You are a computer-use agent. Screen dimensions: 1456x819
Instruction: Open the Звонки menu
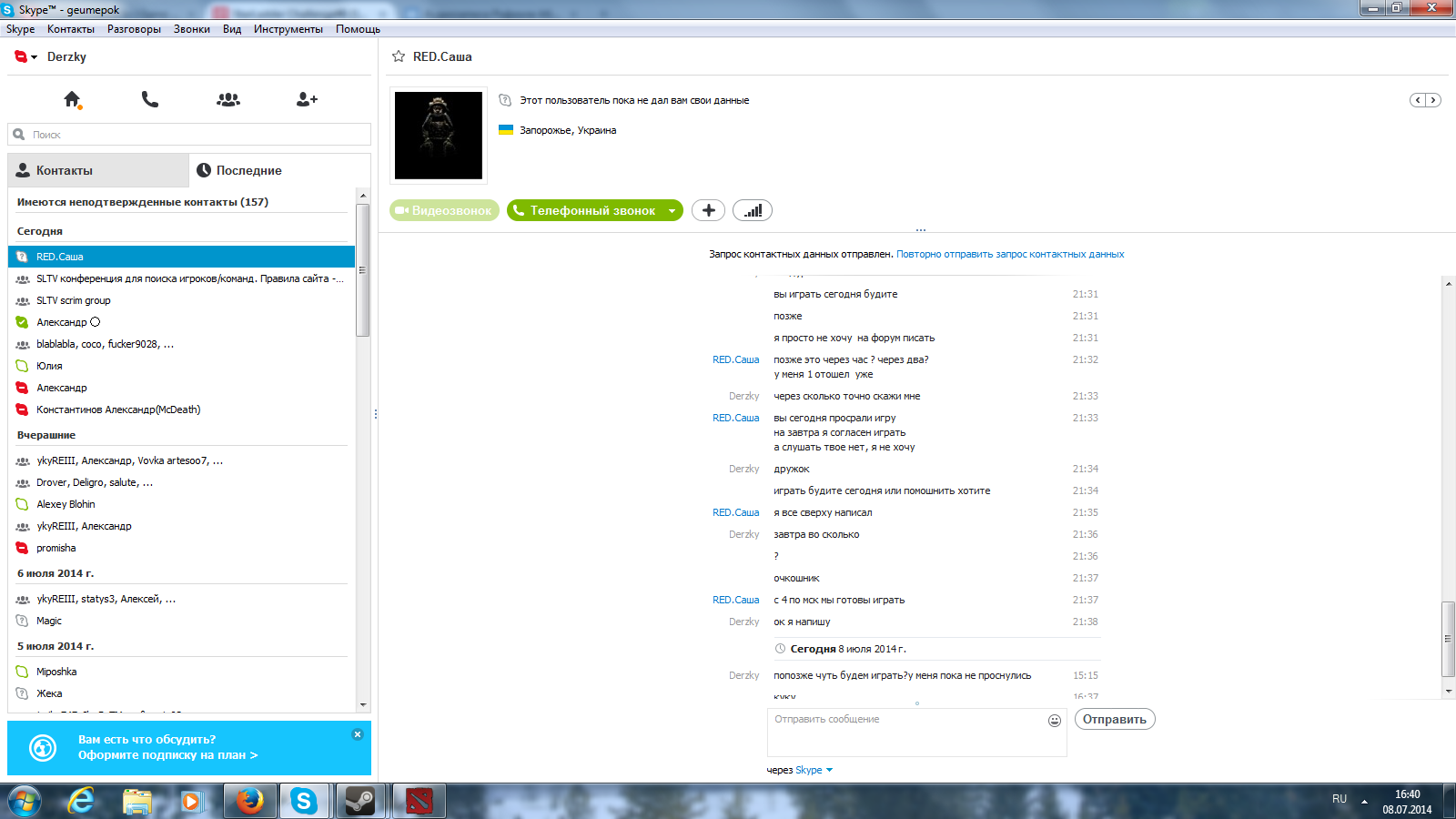click(x=192, y=29)
